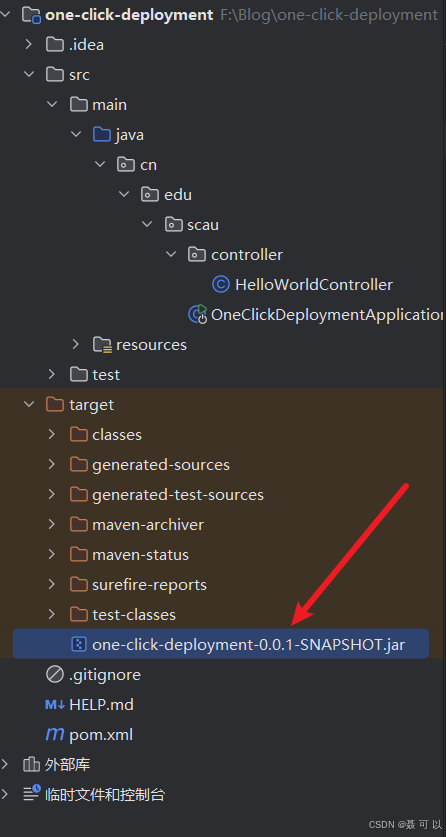Select the scau package
The image size is (446, 837).
pyautogui.click(x=203, y=225)
